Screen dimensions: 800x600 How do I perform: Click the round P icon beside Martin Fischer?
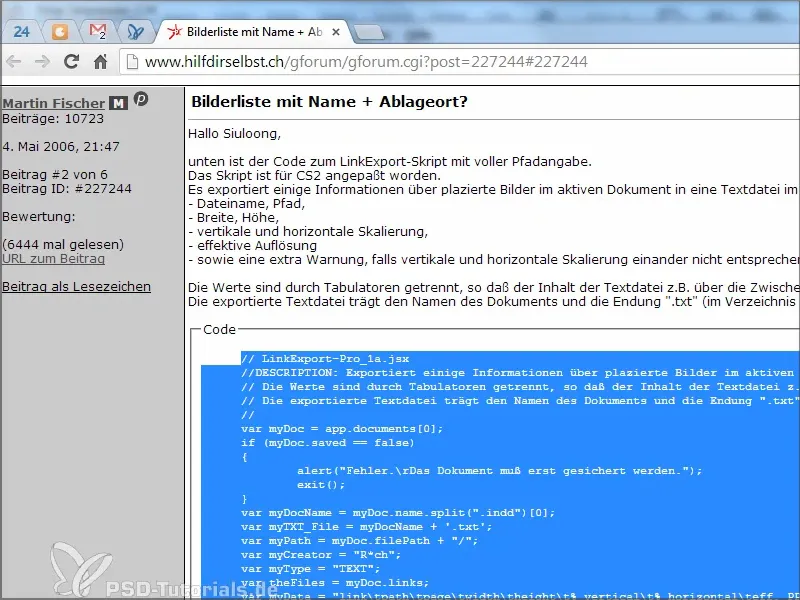141,98
